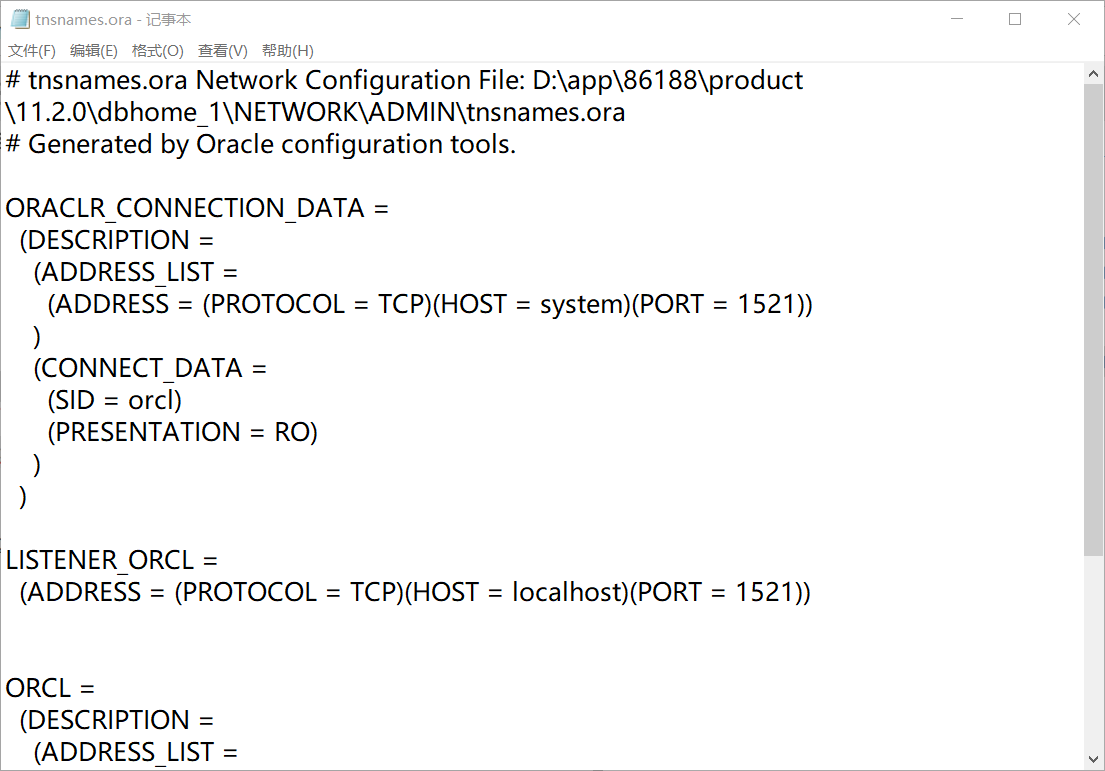Open the 文件(F) File menu
The height and width of the screenshot is (771, 1105).
click(x=30, y=50)
